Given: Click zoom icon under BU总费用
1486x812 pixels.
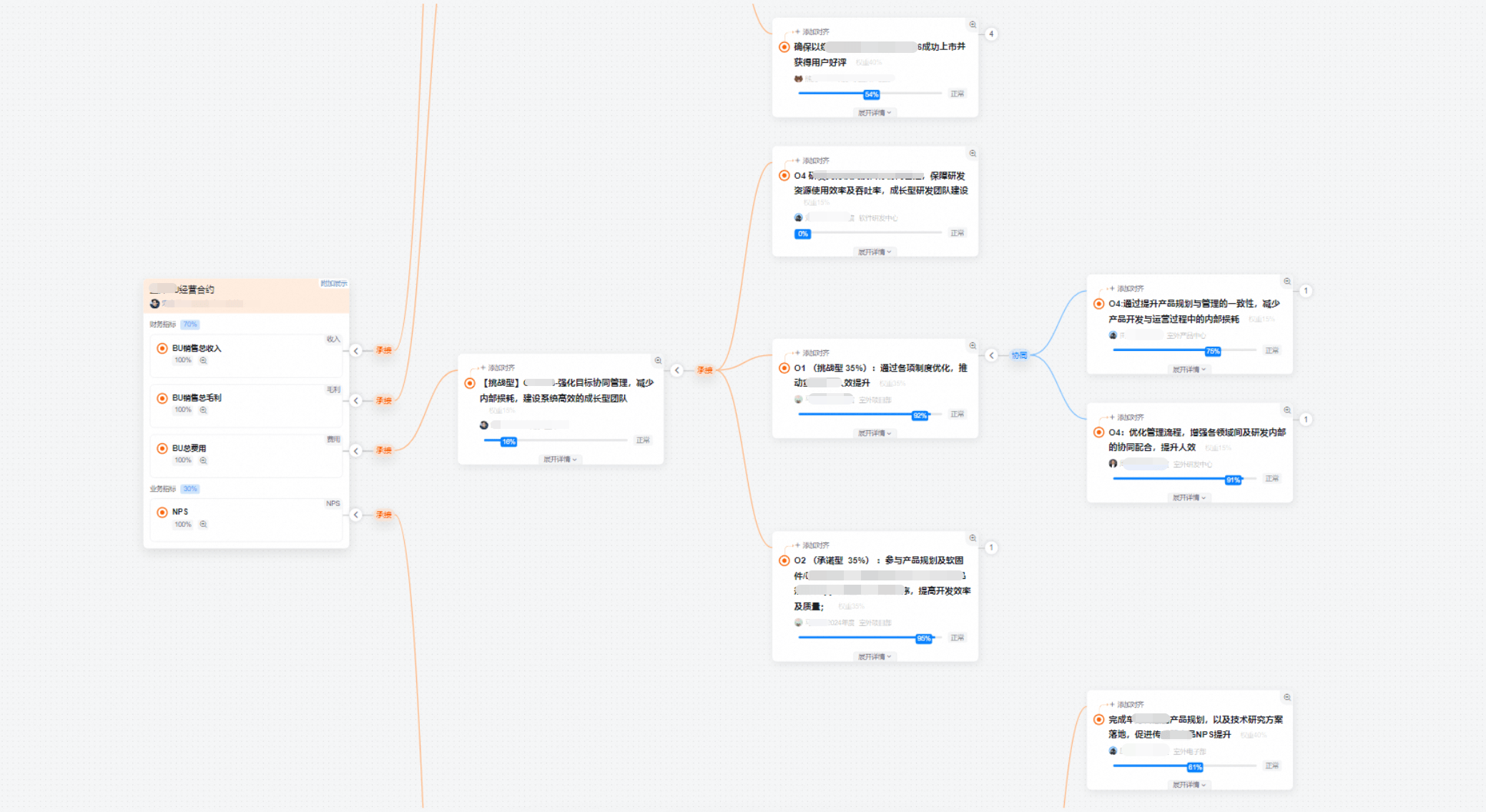Looking at the screenshot, I should 203,460.
